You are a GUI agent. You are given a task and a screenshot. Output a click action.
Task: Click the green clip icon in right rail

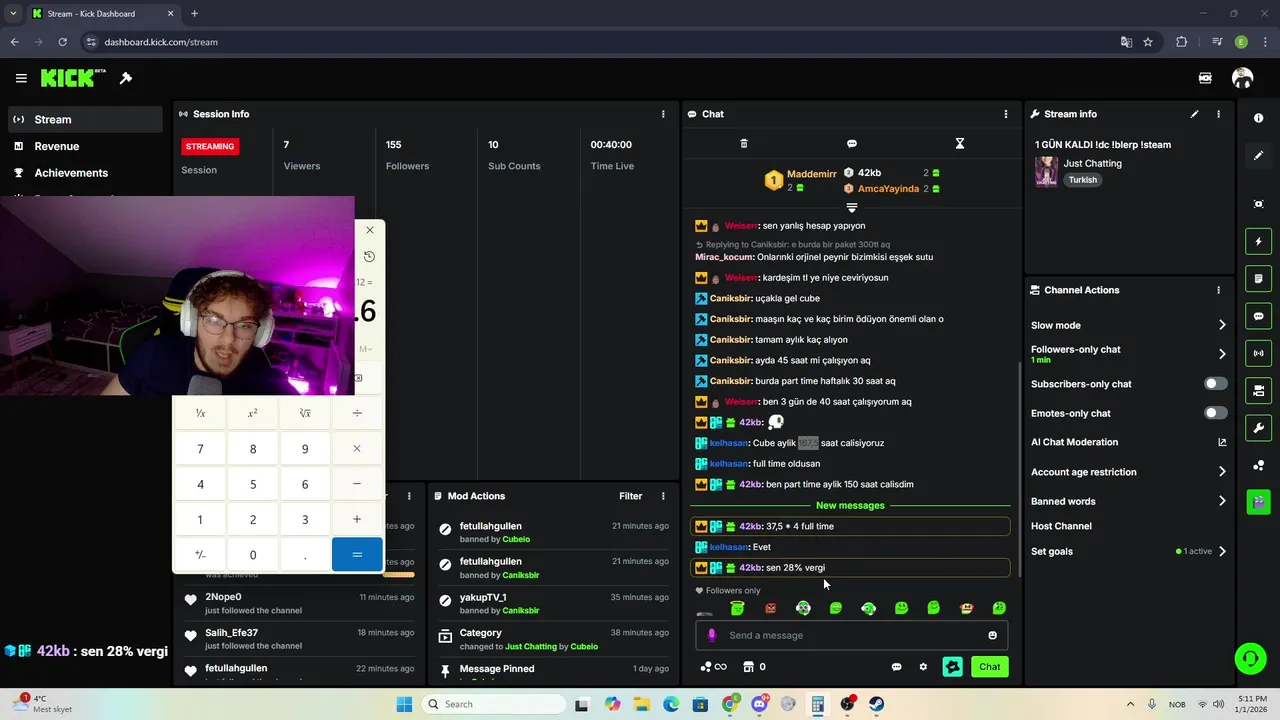pyautogui.click(x=1258, y=501)
